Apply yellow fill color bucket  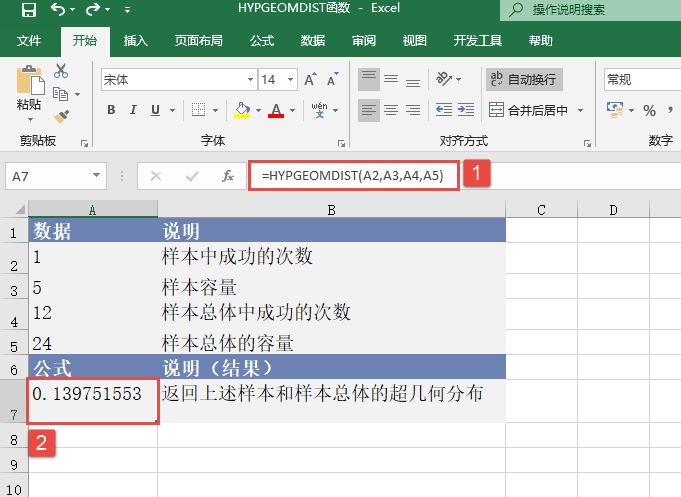[x=242, y=110]
